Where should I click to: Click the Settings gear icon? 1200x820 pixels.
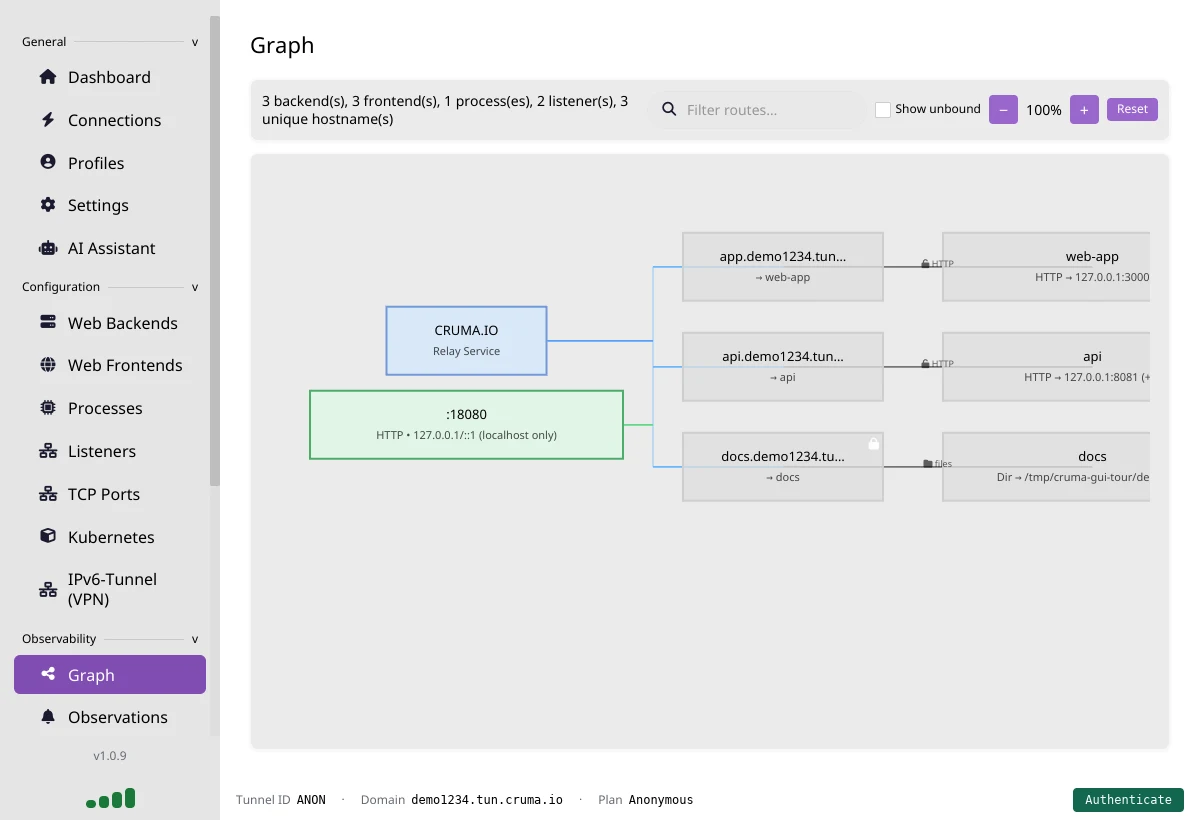pos(48,205)
